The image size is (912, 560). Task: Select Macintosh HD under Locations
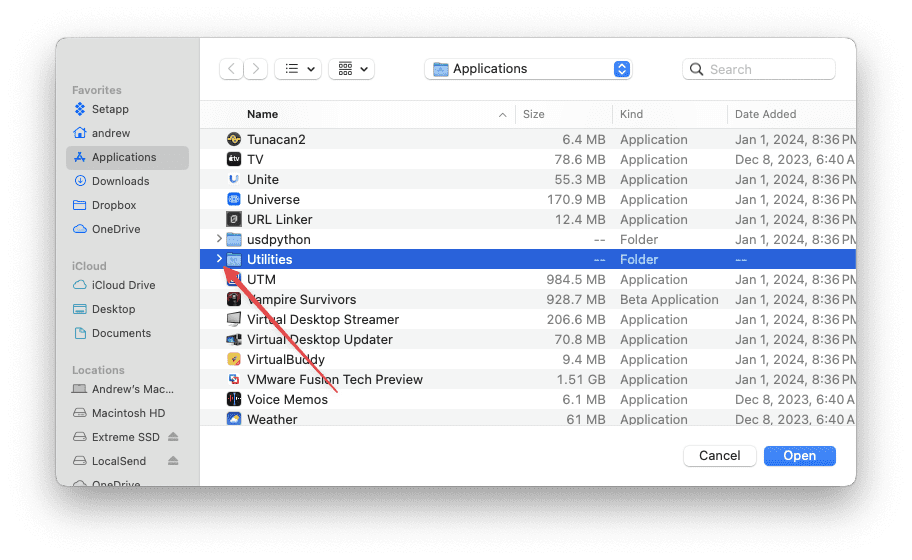coord(127,413)
